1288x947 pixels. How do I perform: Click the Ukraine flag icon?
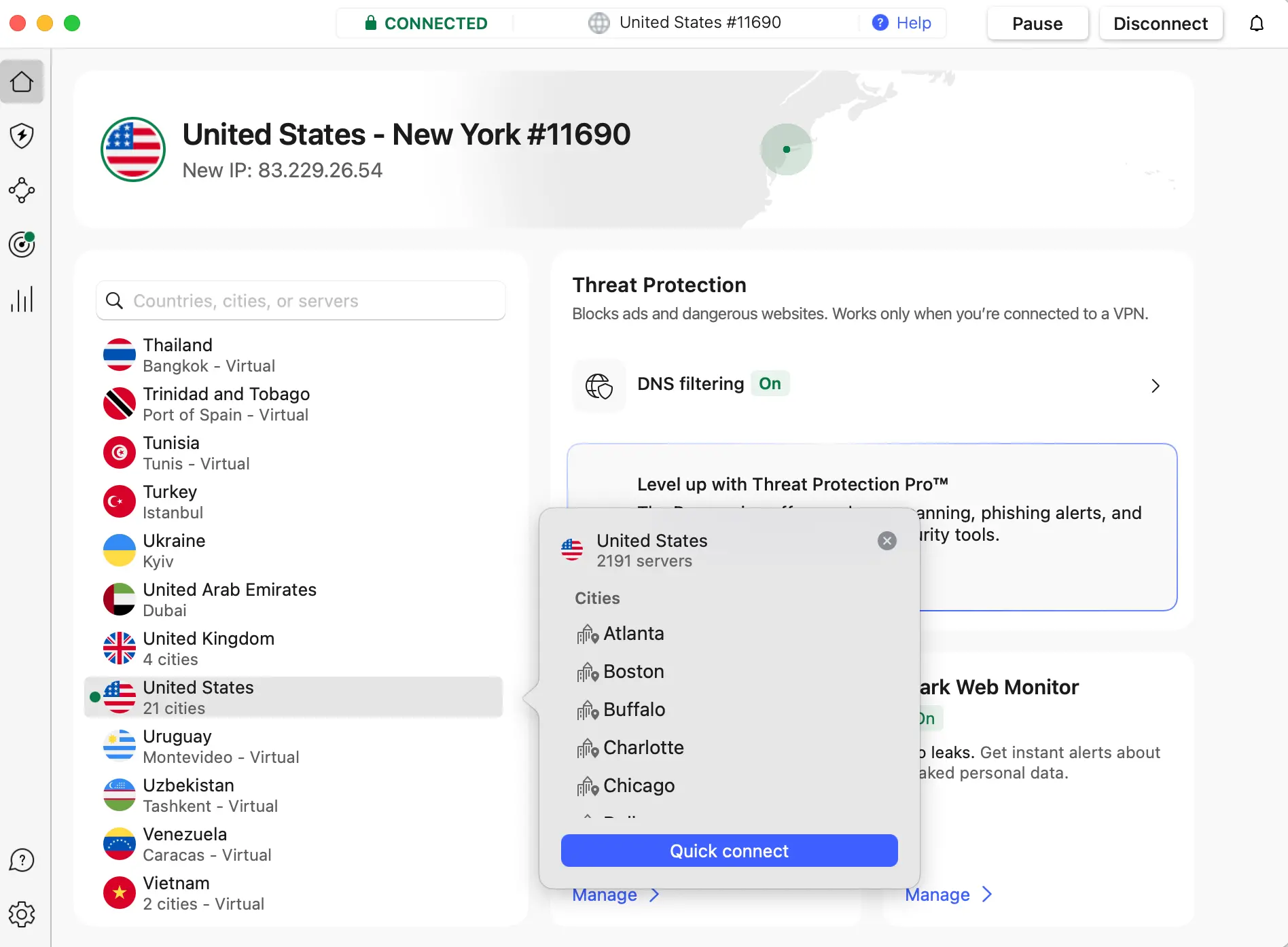120,550
